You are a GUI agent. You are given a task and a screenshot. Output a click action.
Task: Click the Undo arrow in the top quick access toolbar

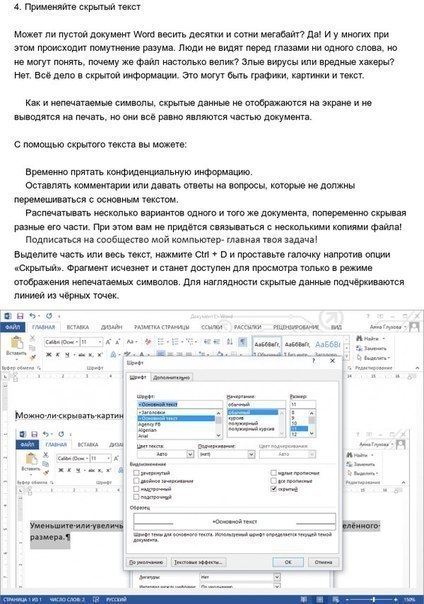[x=33, y=316]
